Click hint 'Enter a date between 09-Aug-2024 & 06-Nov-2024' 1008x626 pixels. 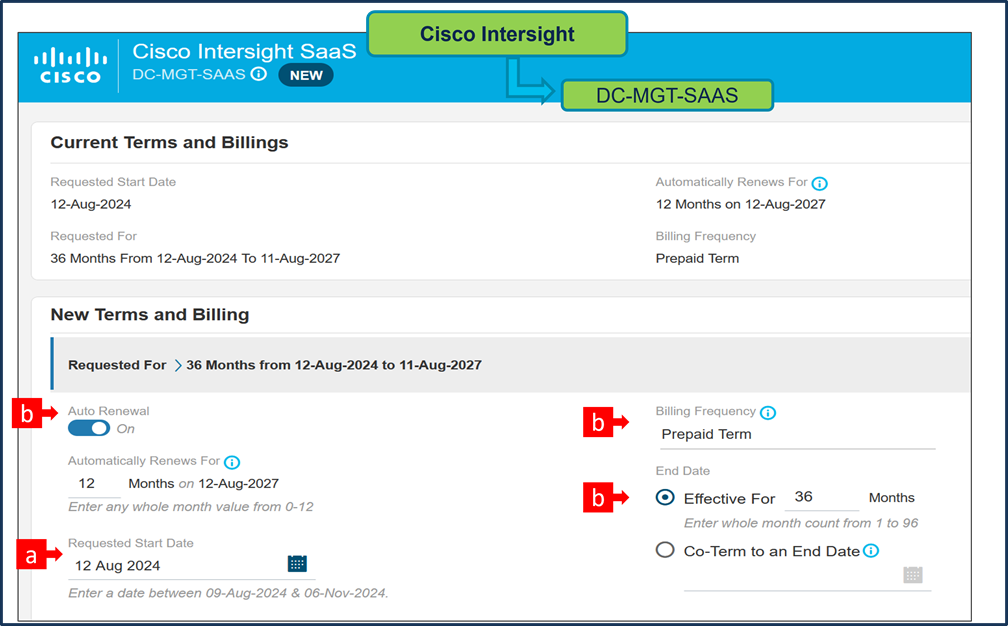[228, 593]
